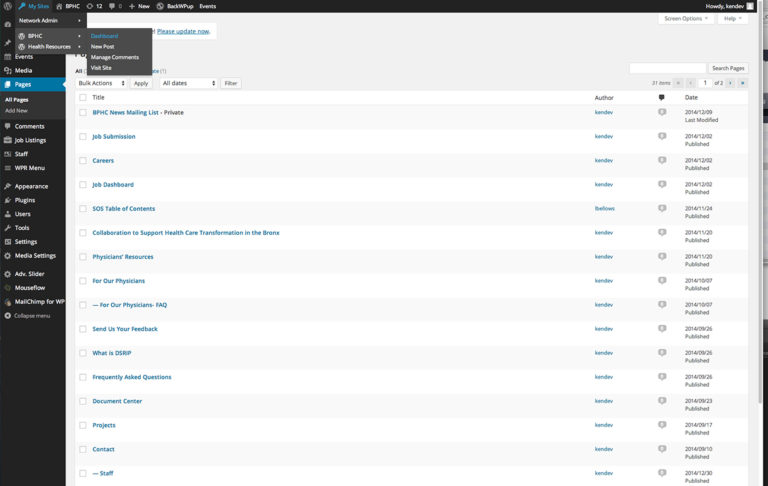Click comment bubble for Job Submission row
Screen dimensions: 768x486
coord(661,136)
